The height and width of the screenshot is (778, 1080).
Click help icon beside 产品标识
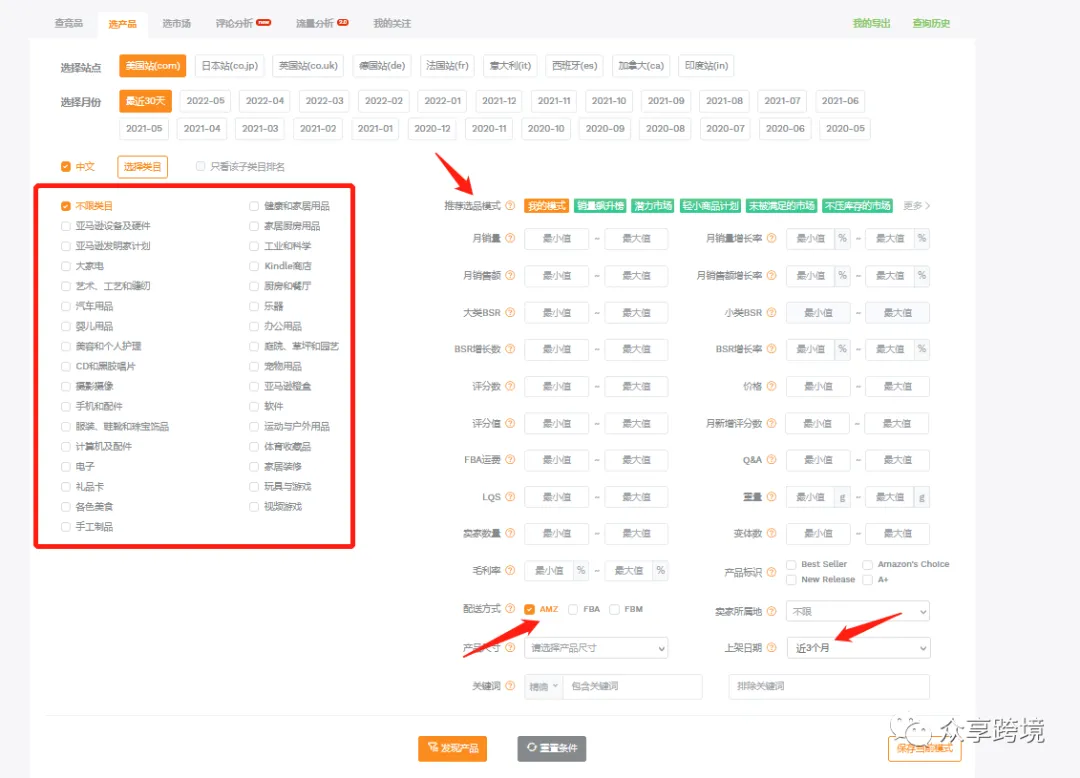pyautogui.click(x=771, y=572)
